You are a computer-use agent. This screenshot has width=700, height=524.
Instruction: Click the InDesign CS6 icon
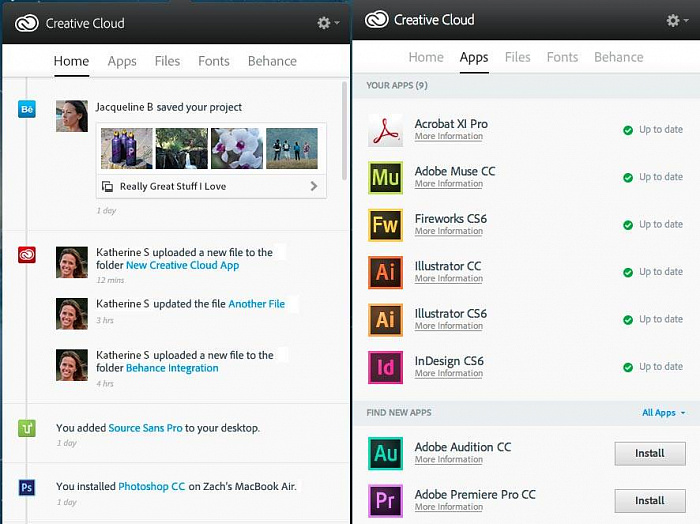click(x=385, y=367)
